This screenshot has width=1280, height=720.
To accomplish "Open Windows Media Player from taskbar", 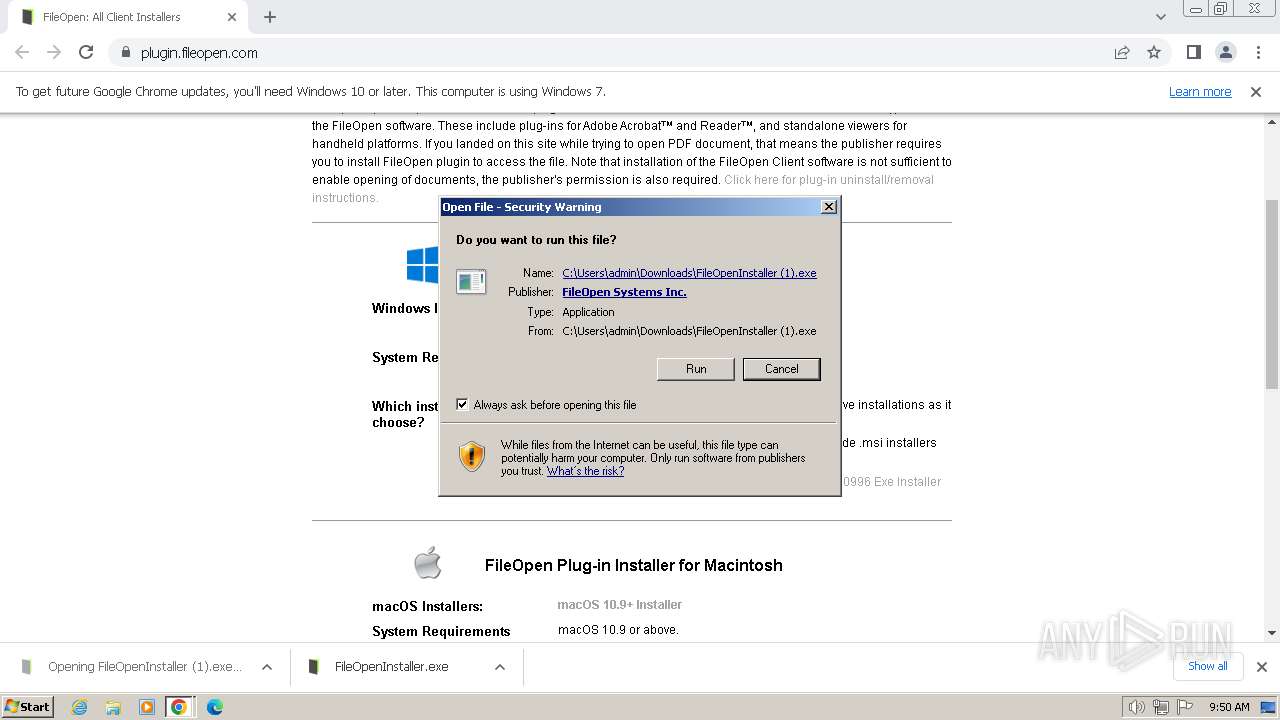I will (147, 707).
